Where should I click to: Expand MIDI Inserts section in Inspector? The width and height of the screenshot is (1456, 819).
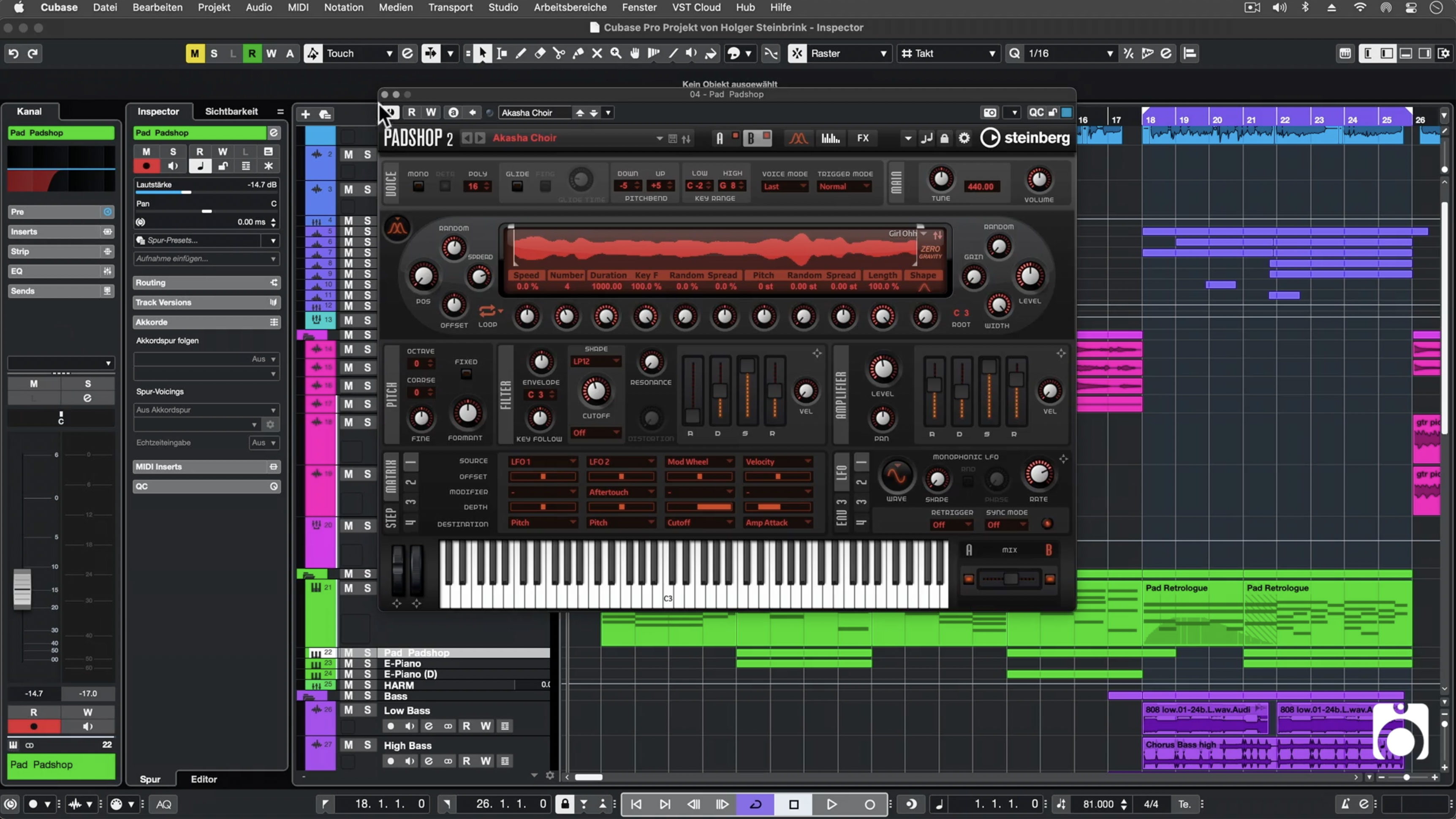(206, 467)
